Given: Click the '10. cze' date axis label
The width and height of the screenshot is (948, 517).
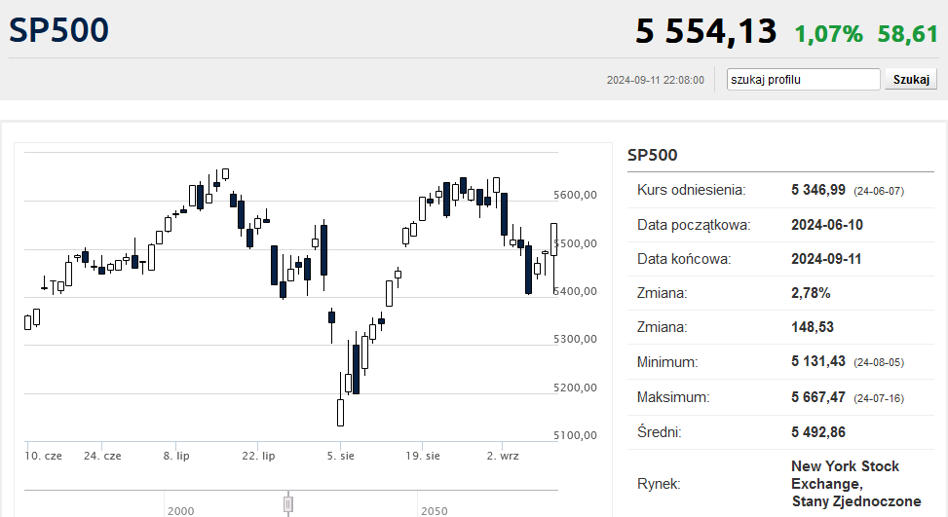Looking at the screenshot, I should click(x=43, y=456).
